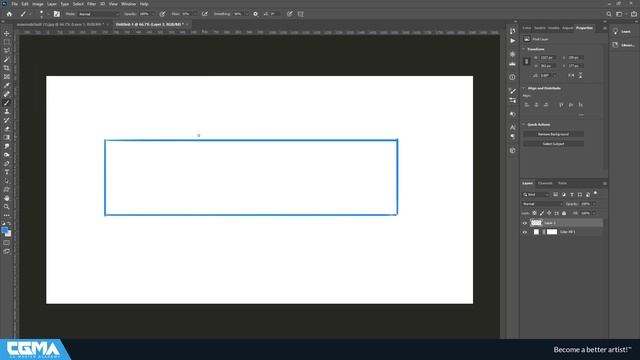
Task: Click the search icon at top right
Action: [x=609, y=14]
